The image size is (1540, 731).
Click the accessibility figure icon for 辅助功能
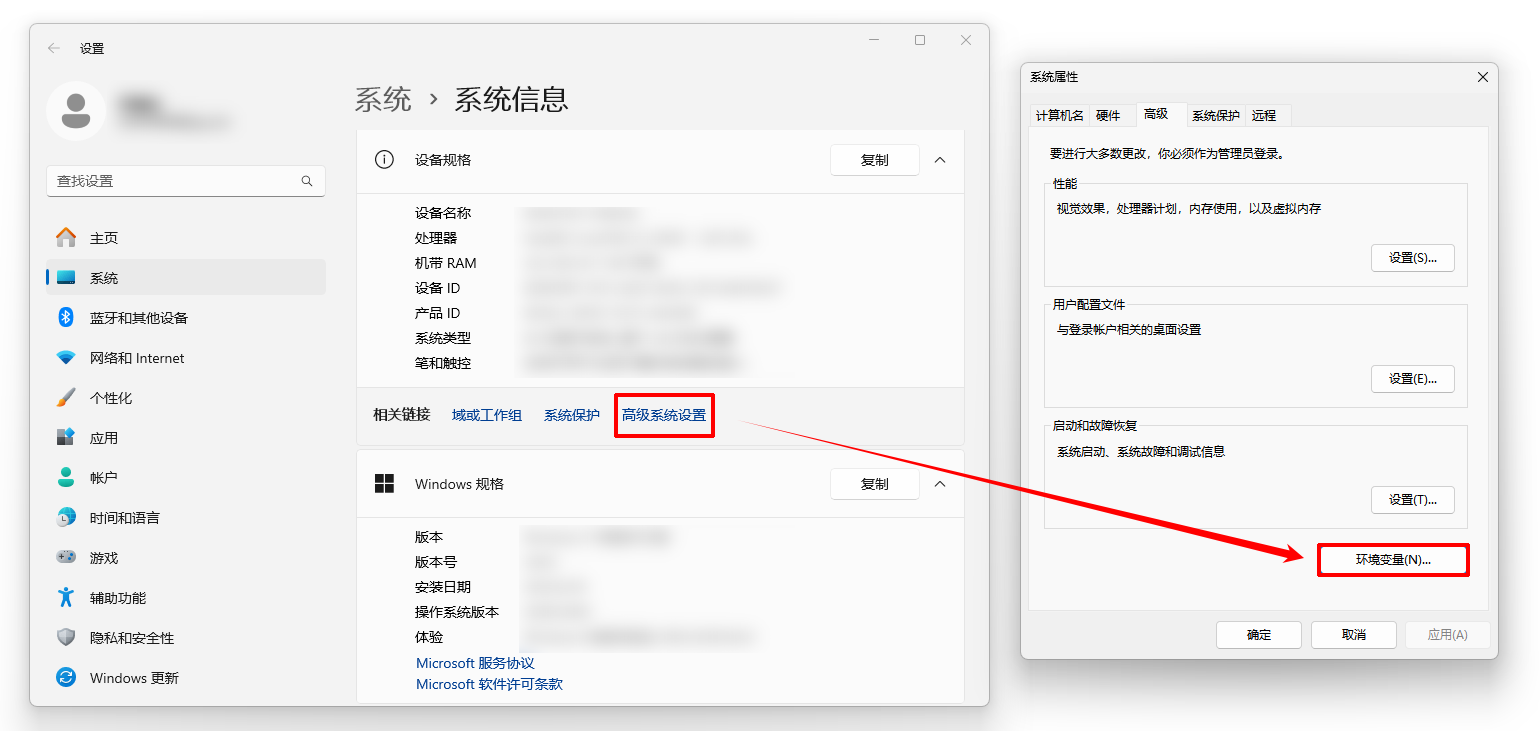(x=66, y=597)
